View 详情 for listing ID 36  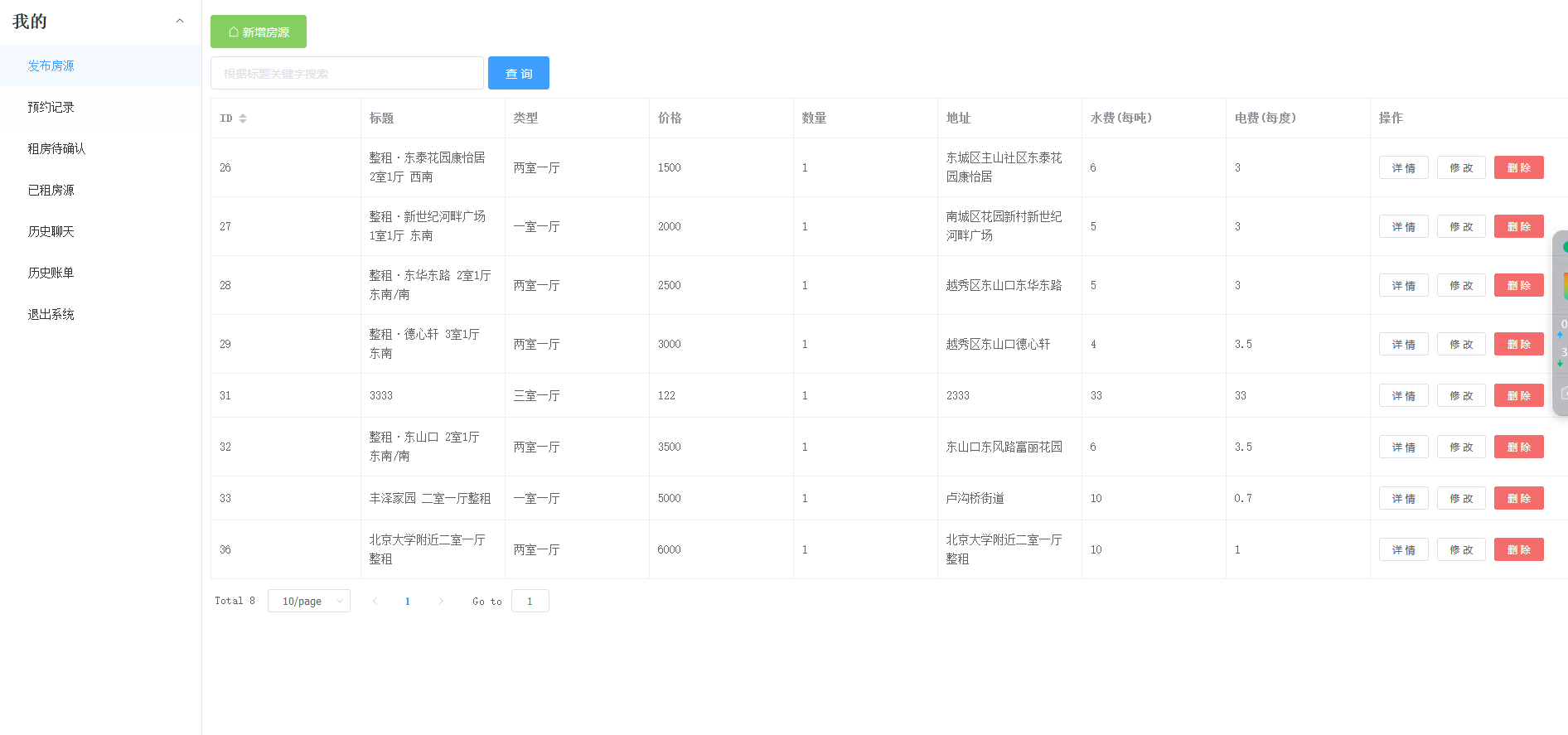pos(1404,549)
